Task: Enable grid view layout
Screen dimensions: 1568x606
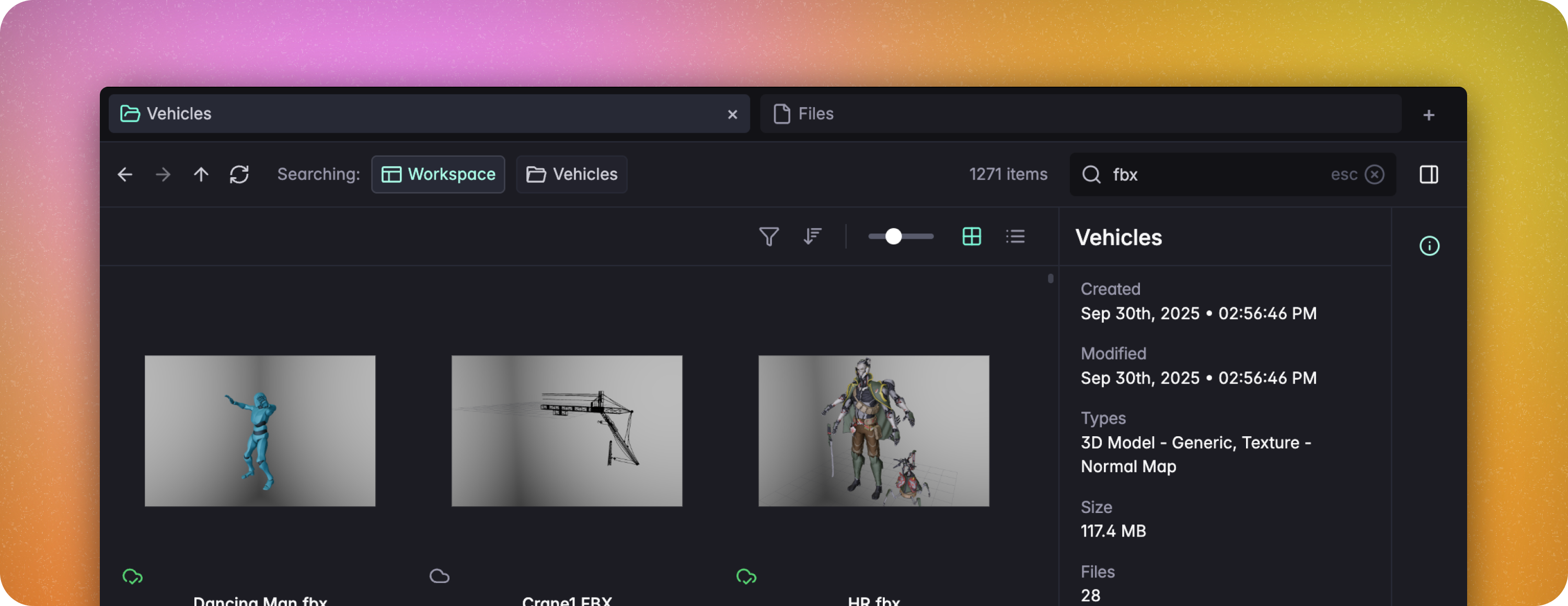Action: (x=972, y=237)
